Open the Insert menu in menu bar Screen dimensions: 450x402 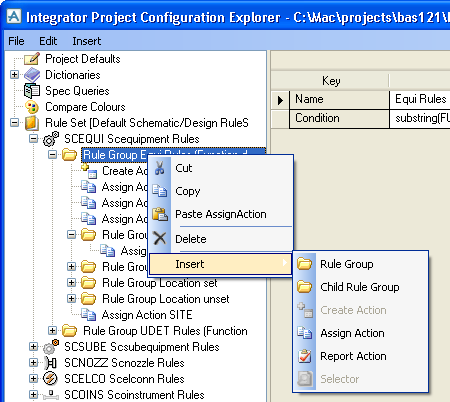coord(87,41)
